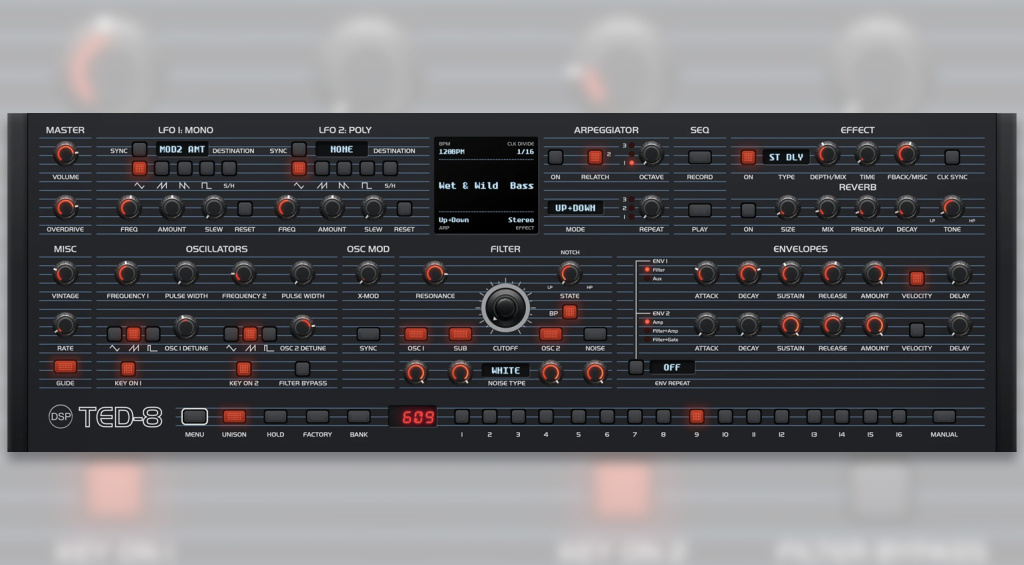The width and height of the screenshot is (1024, 565).
Task: Choose sawtooth wave for Oscillator 2
Action: click(249, 334)
